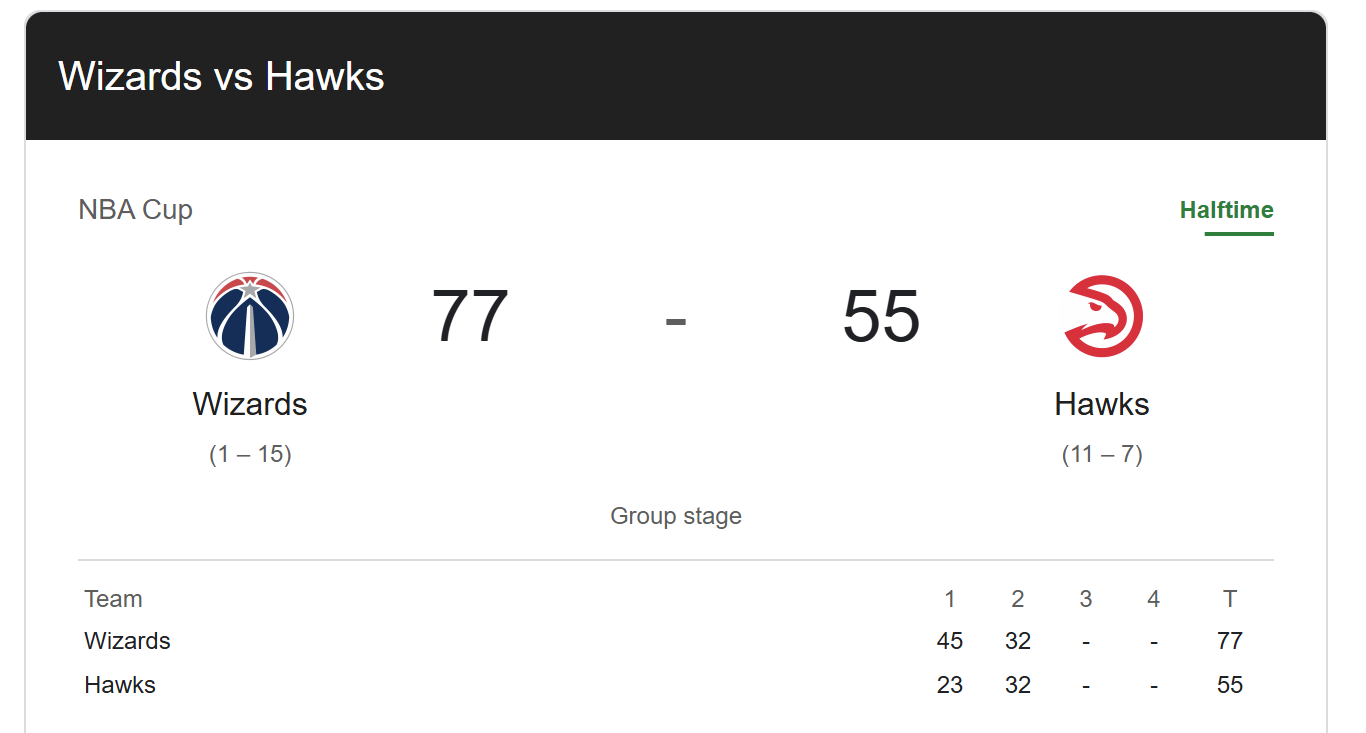Open the Wizards vs Hawks header title

click(x=221, y=77)
